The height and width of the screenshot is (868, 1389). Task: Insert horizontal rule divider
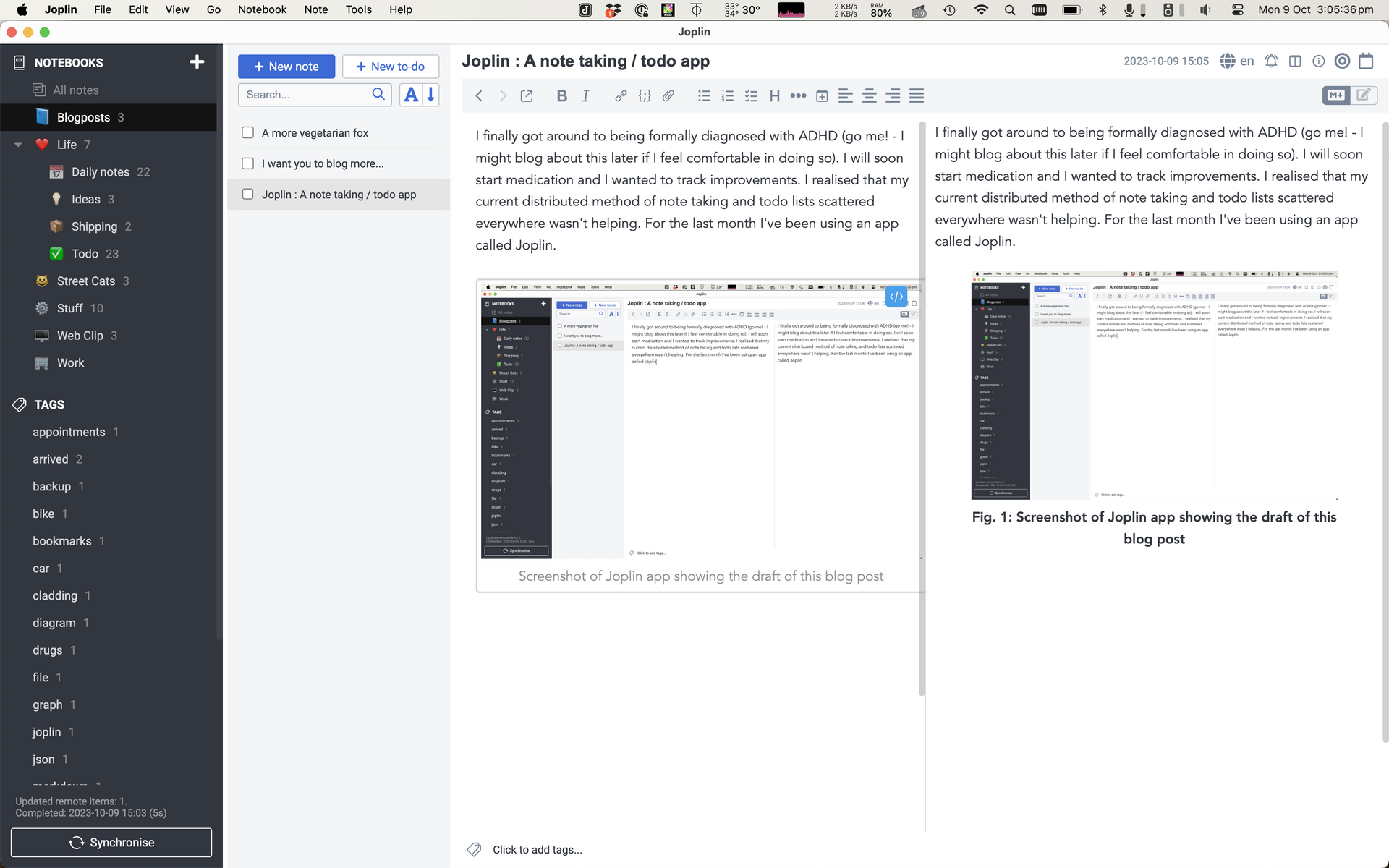(x=797, y=96)
